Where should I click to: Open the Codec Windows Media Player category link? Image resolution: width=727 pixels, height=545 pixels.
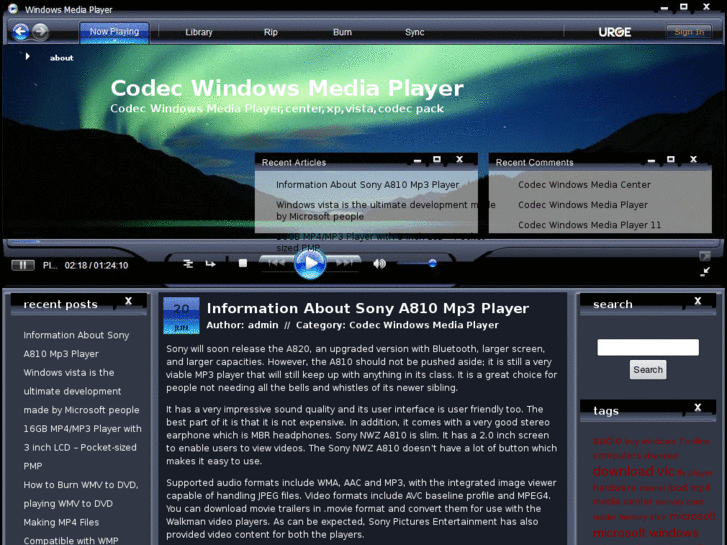424,325
